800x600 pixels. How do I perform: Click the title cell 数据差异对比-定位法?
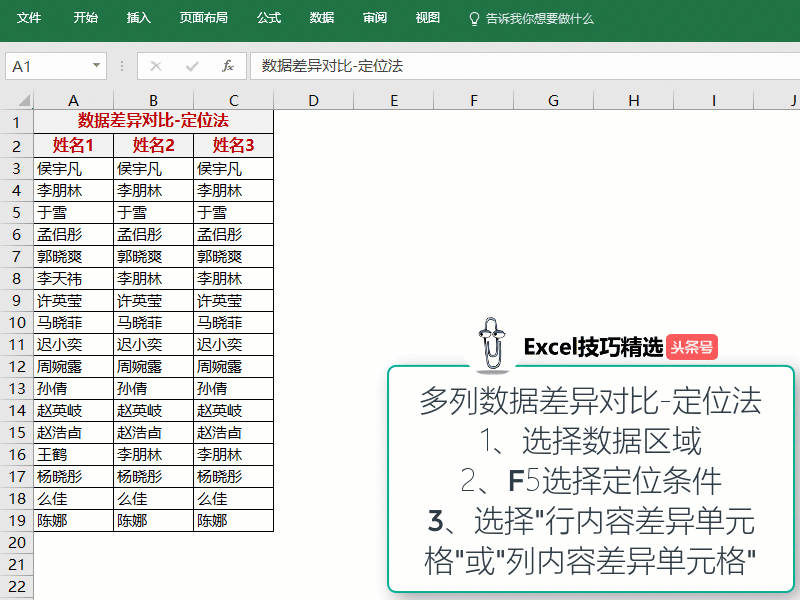154,121
